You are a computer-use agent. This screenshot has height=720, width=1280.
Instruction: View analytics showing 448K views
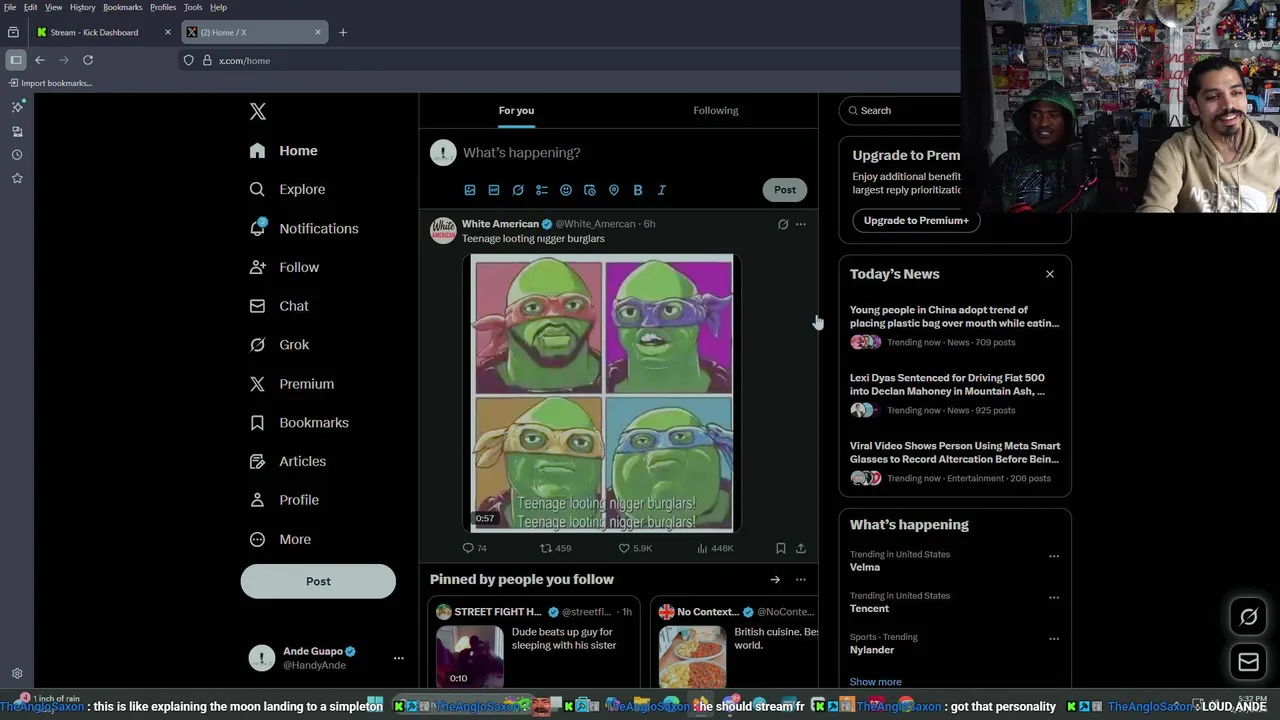[x=715, y=548]
